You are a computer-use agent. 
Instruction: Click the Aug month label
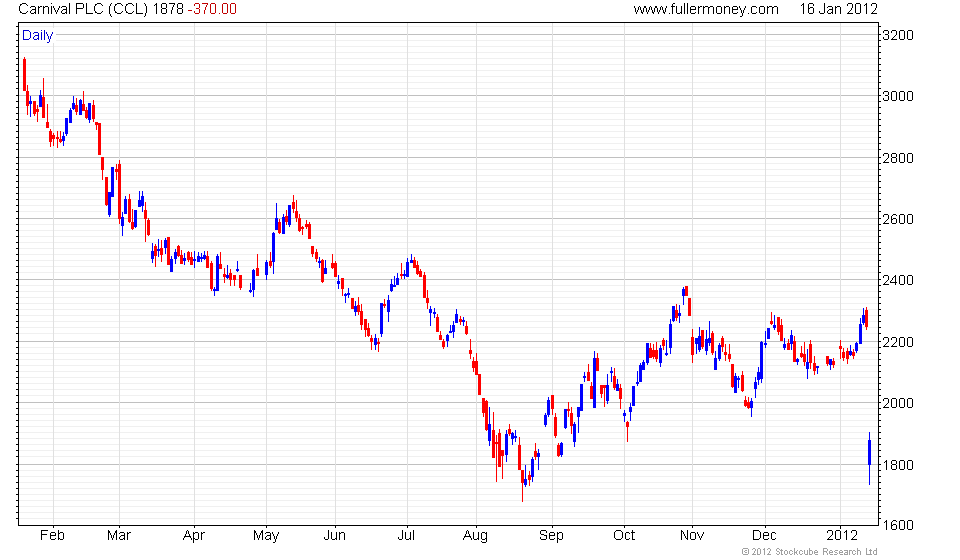pos(475,536)
